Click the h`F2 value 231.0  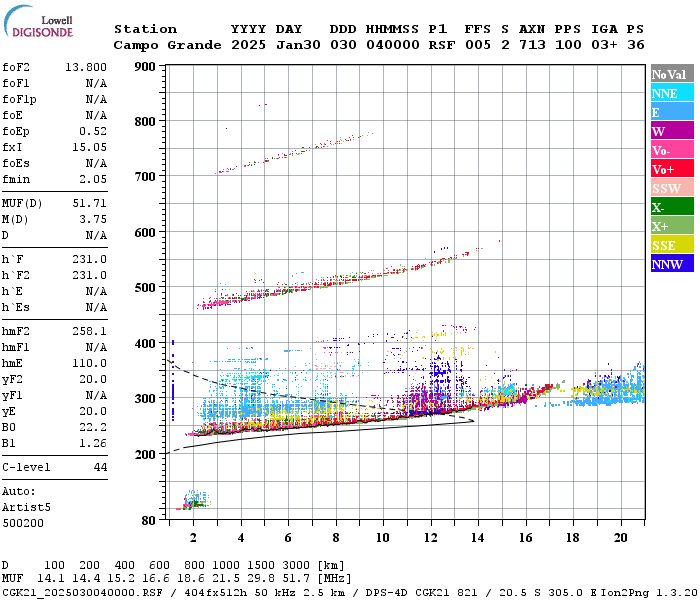[89, 275]
